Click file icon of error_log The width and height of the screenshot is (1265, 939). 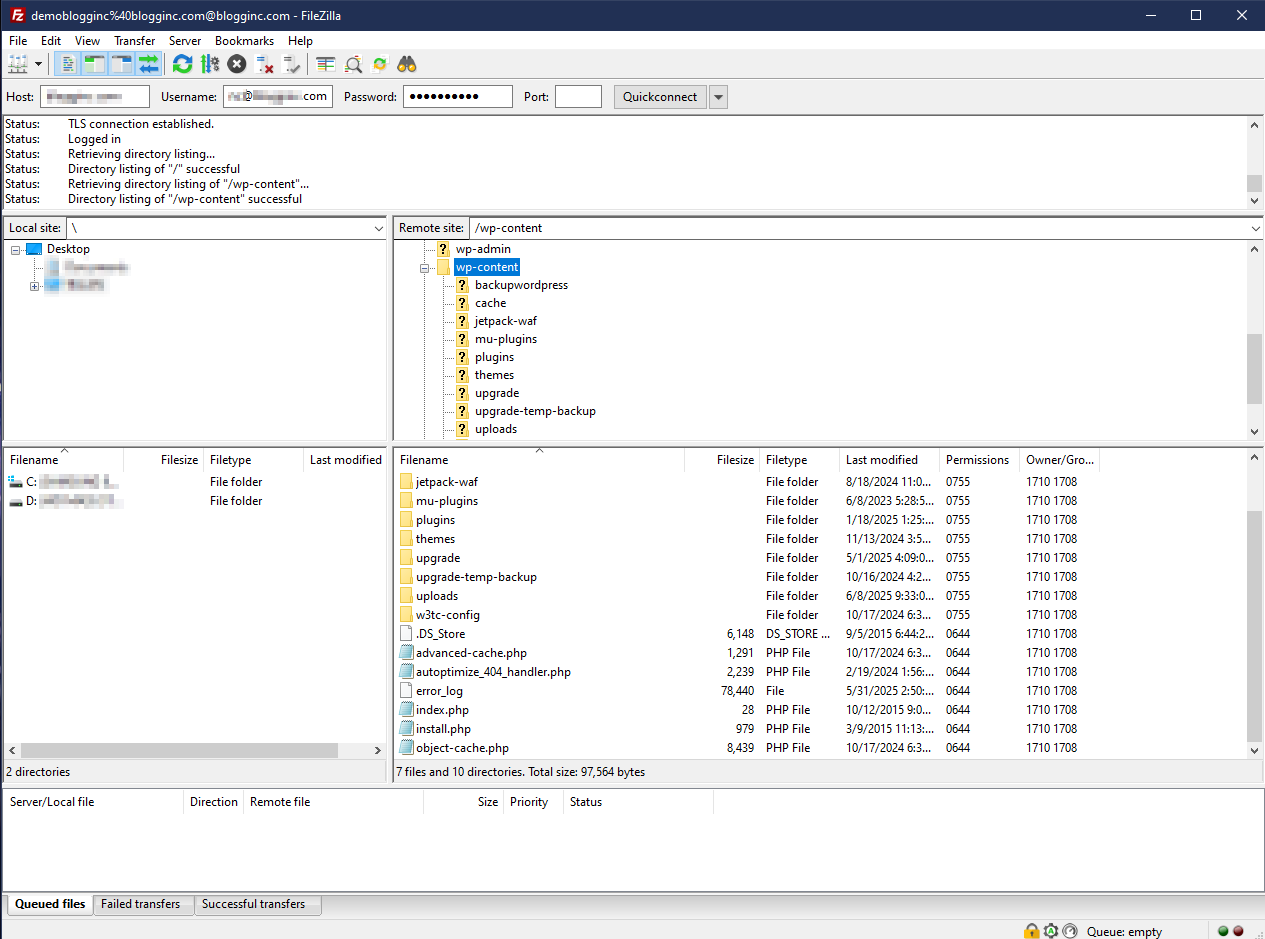point(406,691)
